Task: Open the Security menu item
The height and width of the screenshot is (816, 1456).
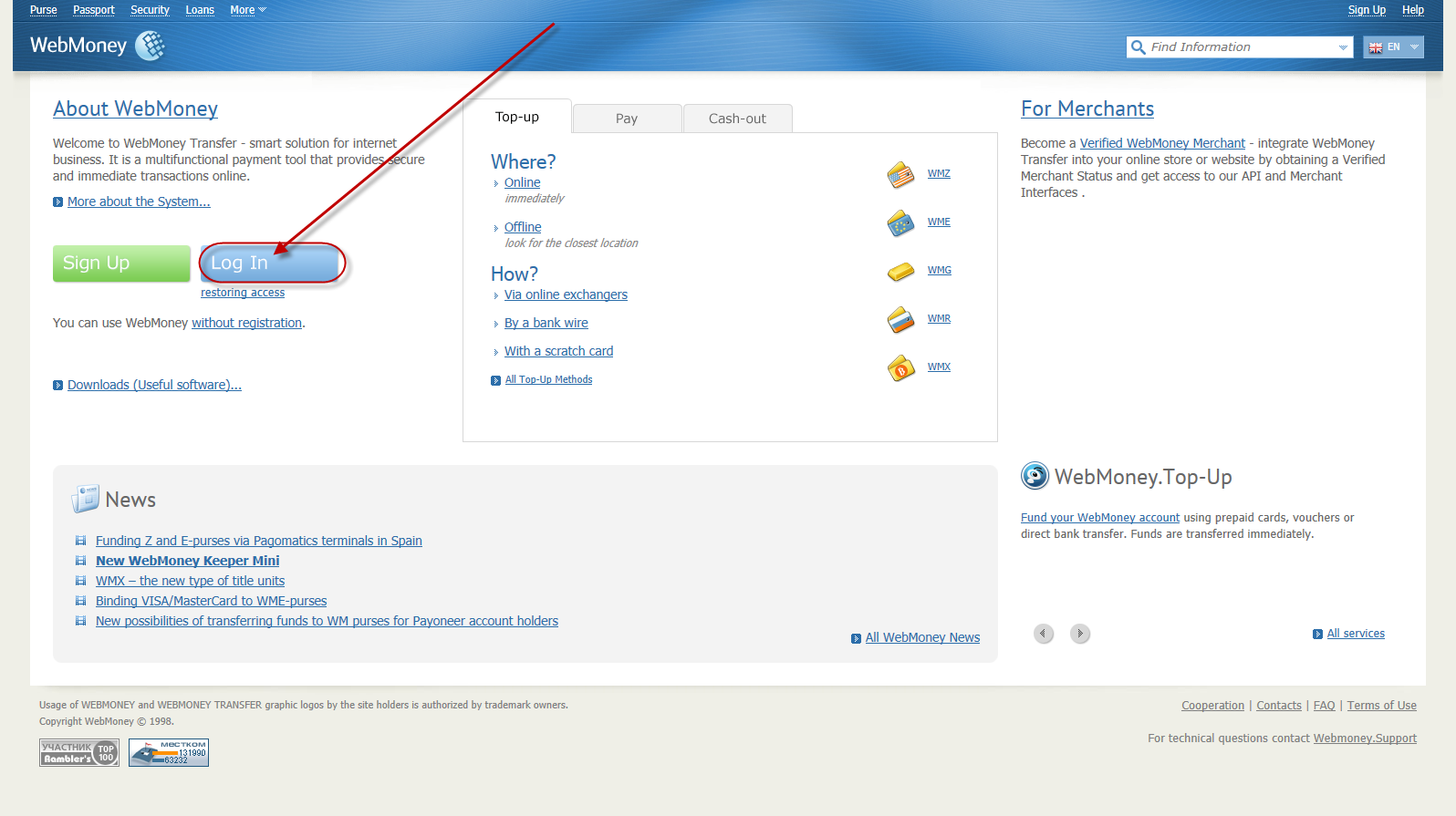Action: (150, 10)
